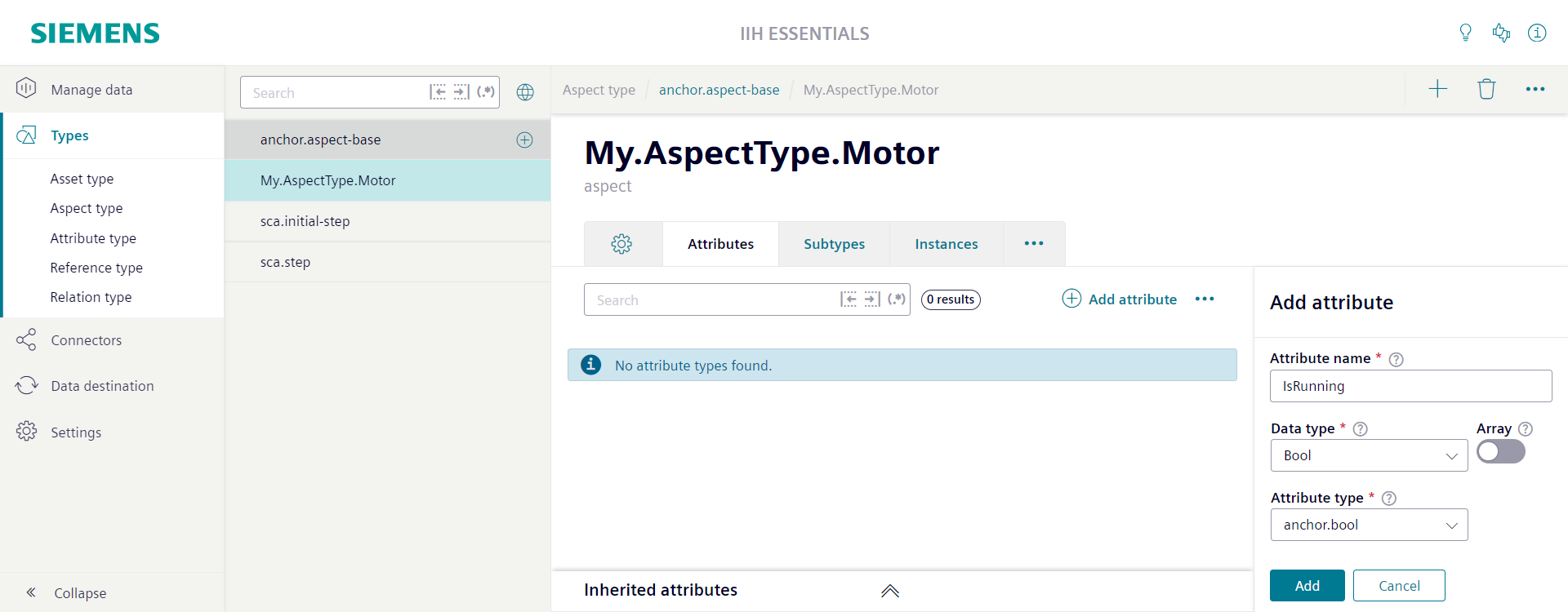
Task: Click the Add attribute link
Action: [1120, 299]
